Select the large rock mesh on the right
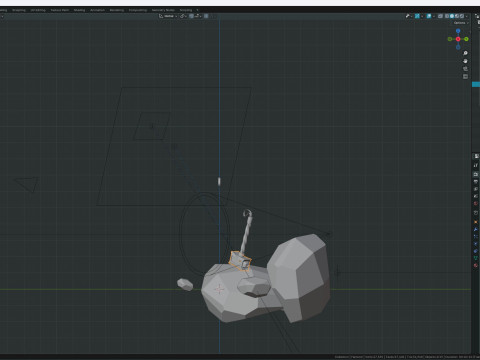 click(x=300, y=277)
